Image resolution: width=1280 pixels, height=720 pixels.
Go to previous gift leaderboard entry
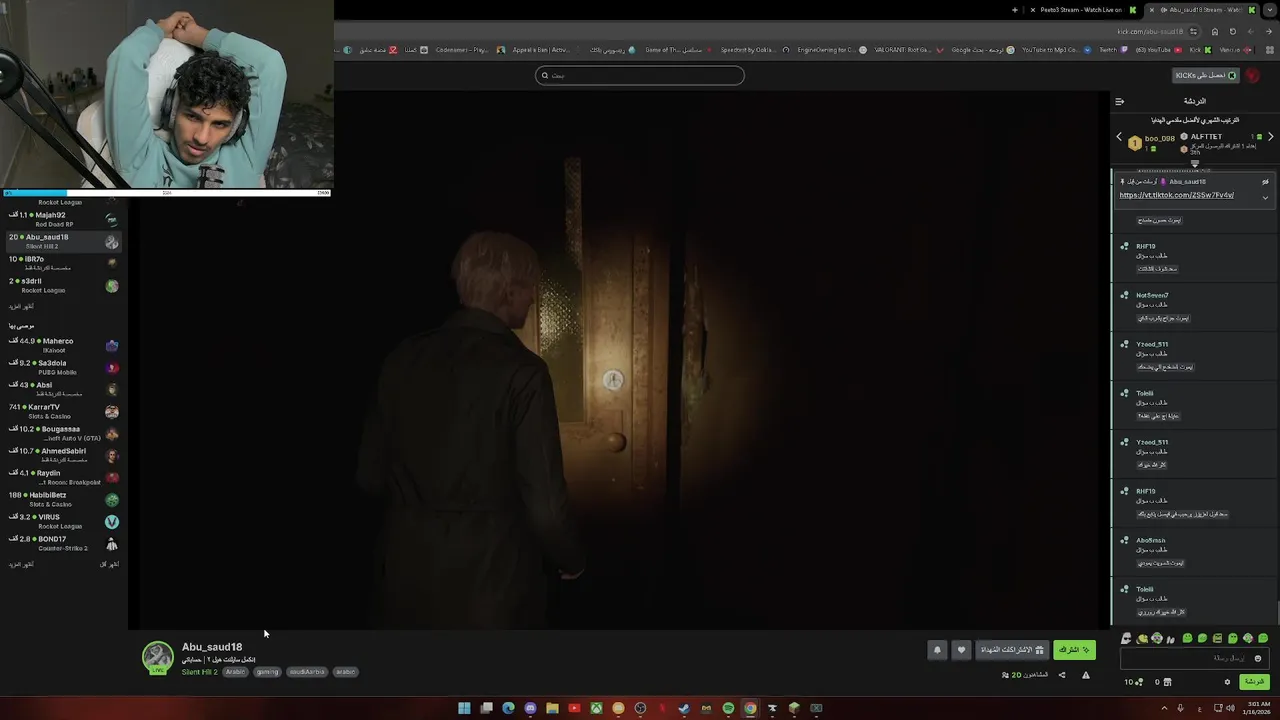click(1119, 137)
